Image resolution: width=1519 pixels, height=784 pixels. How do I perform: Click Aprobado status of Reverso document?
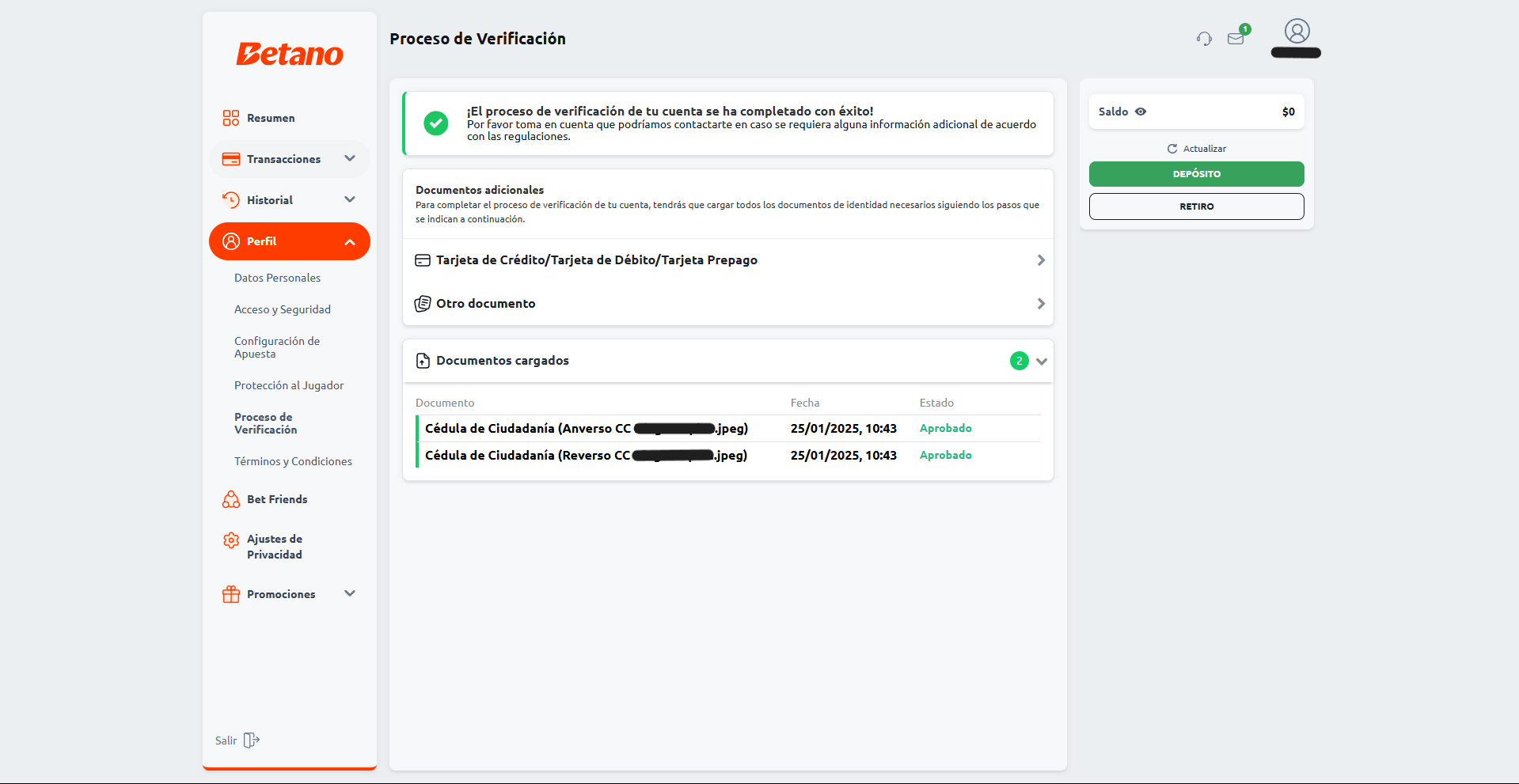coord(945,455)
